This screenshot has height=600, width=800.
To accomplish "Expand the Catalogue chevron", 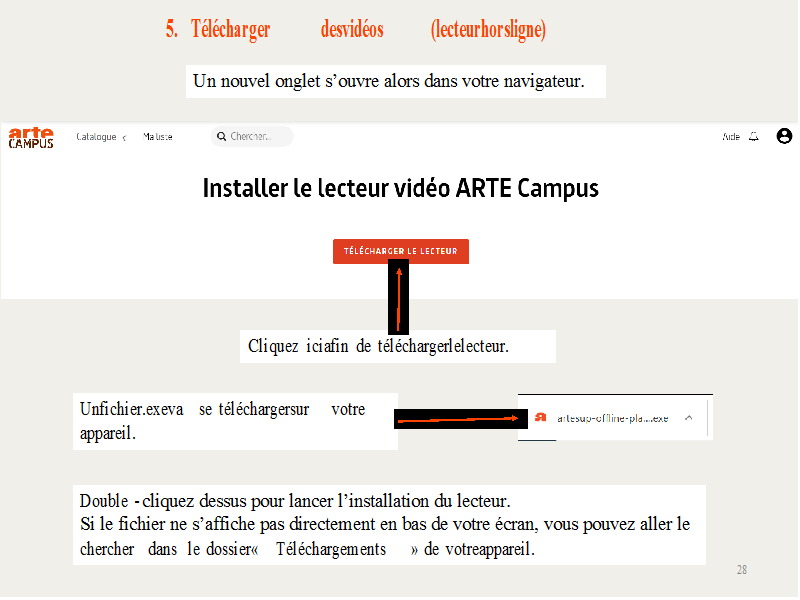I will click(x=124, y=138).
